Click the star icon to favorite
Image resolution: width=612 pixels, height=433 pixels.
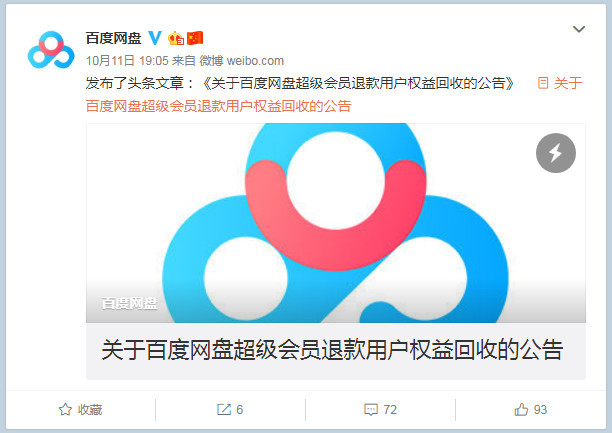(x=65, y=409)
